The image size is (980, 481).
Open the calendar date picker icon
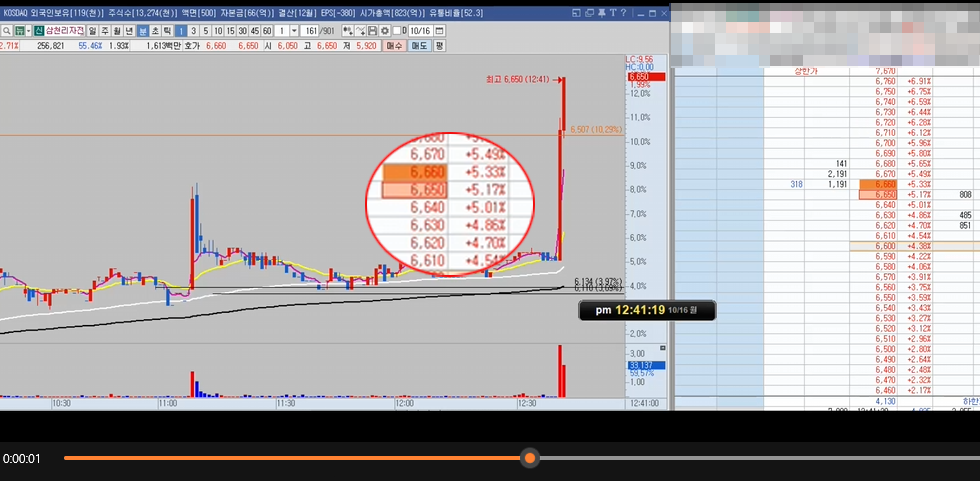[x=439, y=31]
